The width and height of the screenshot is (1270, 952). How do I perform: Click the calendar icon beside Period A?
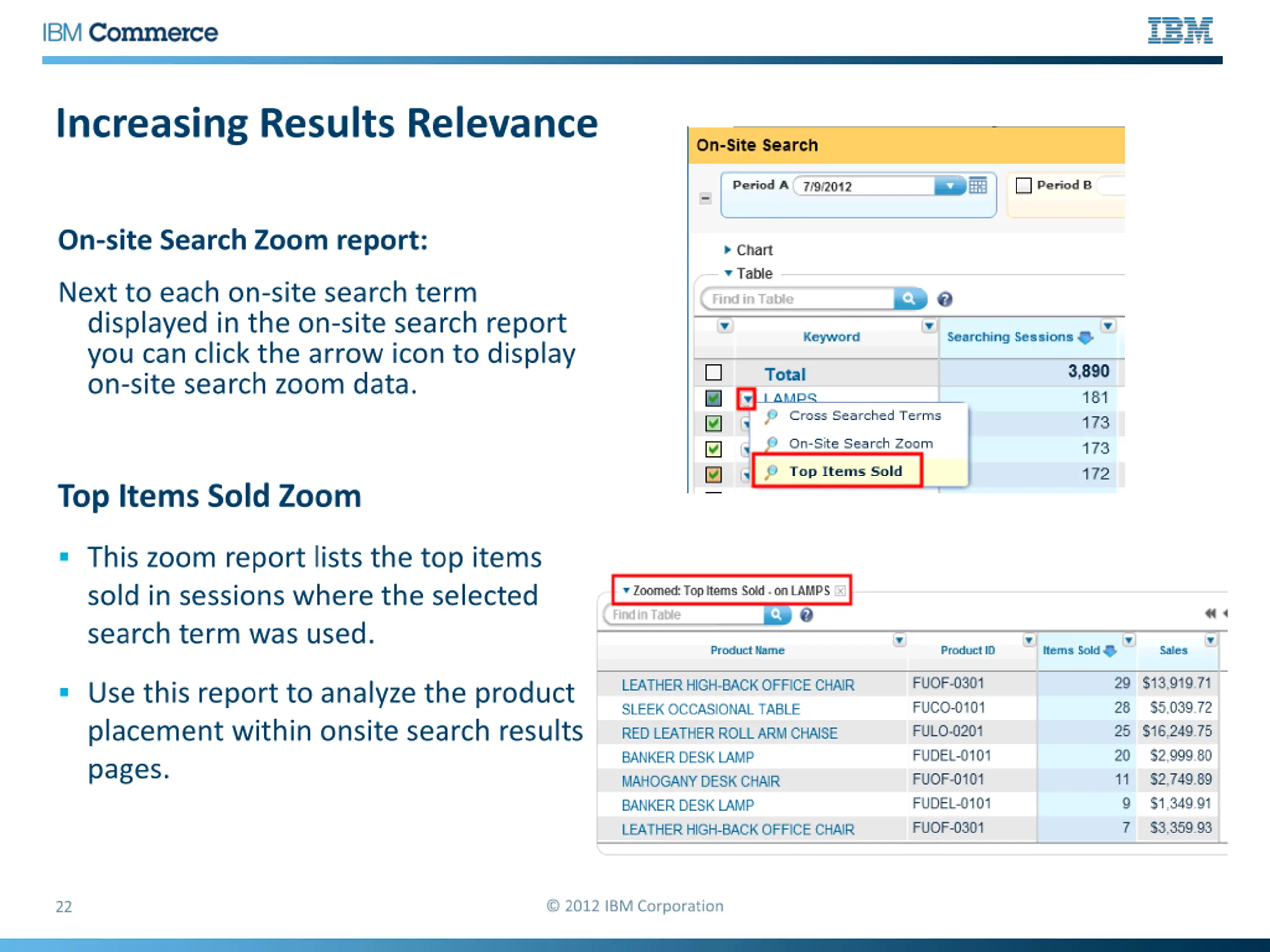tap(977, 185)
